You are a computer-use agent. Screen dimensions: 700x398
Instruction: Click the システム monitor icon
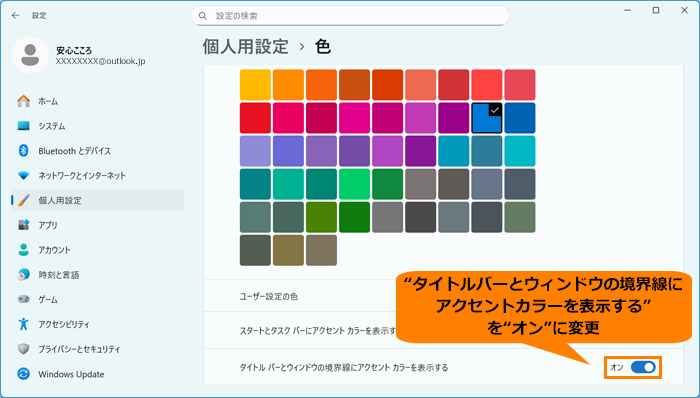click(24, 126)
